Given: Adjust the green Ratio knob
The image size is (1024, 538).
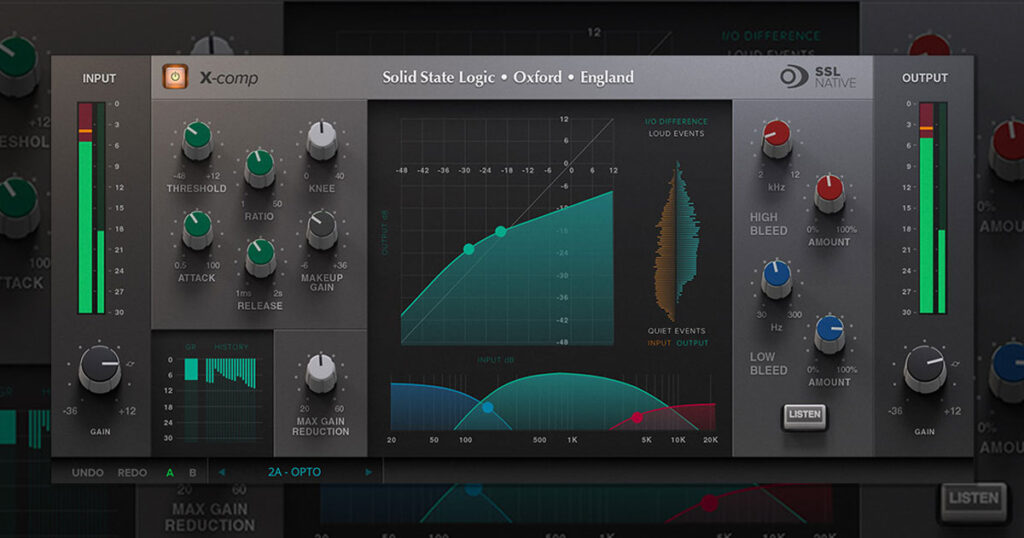Looking at the screenshot, I should pyautogui.click(x=259, y=168).
